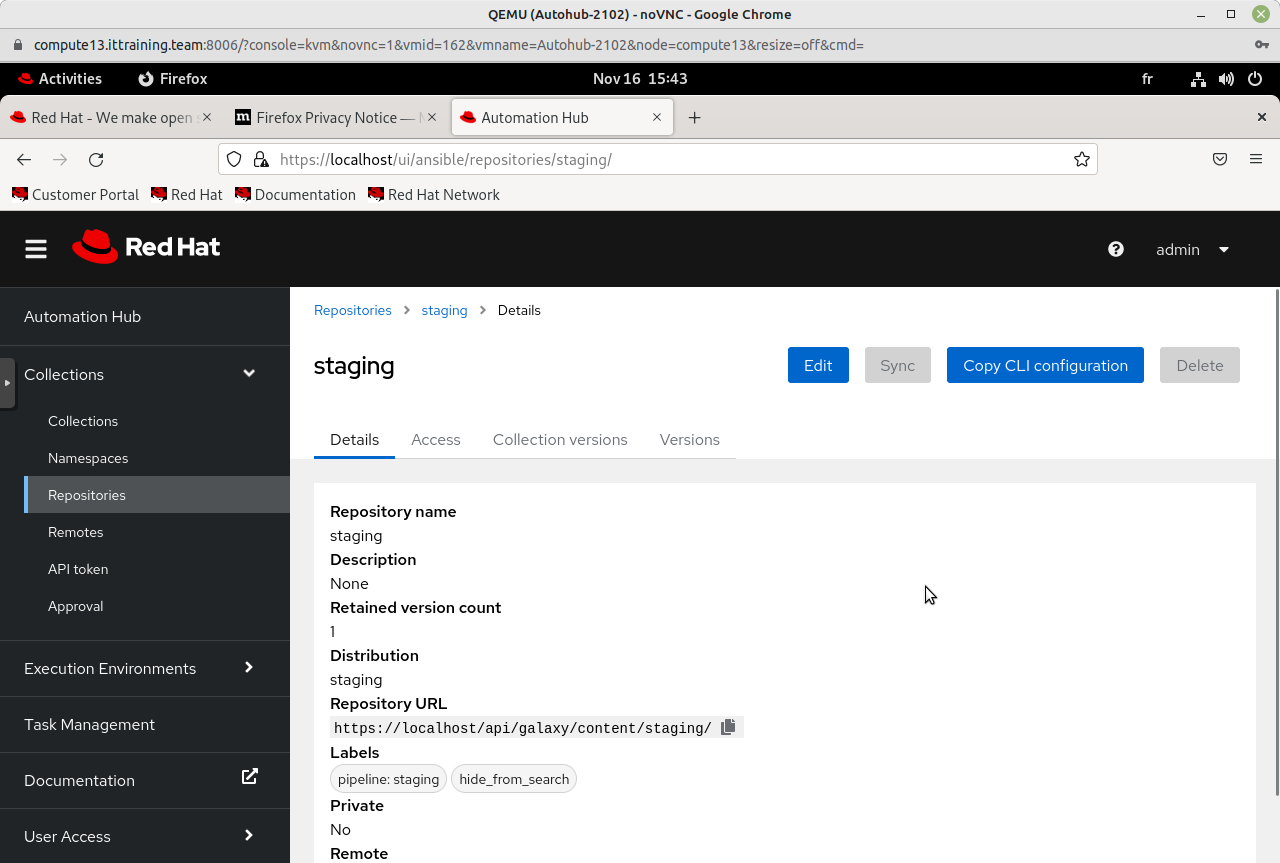Viewport: 1280px width, 863px height.
Task: Select Repositories in the sidebar
Action: click(x=157, y=495)
